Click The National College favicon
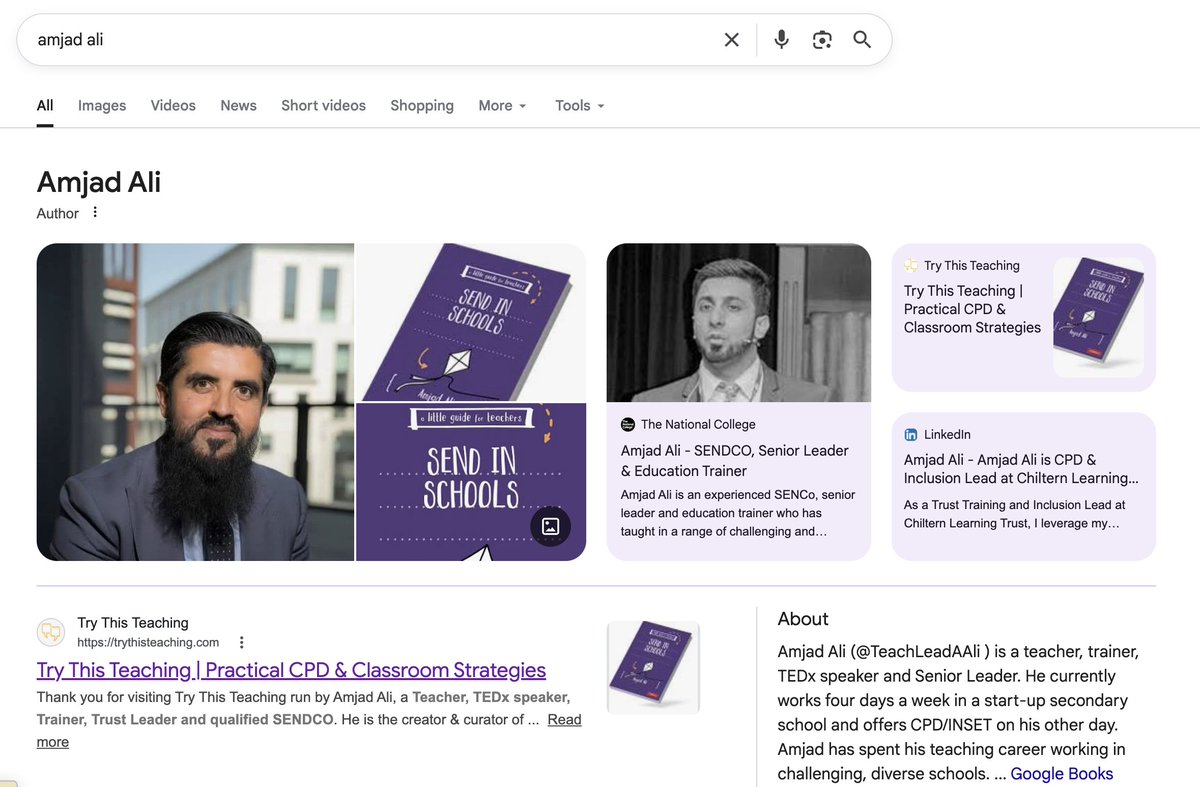This screenshot has height=787, width=1200. click(x=628, y=425)
